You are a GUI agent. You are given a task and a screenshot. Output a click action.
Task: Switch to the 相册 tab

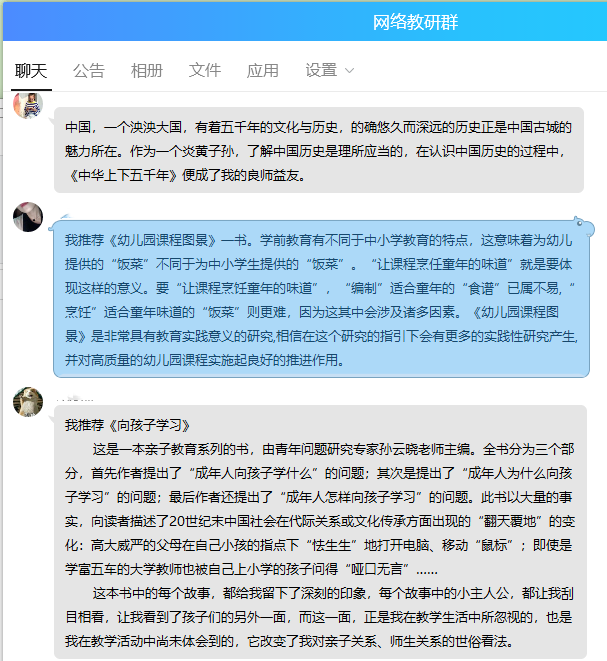[147, 70]
